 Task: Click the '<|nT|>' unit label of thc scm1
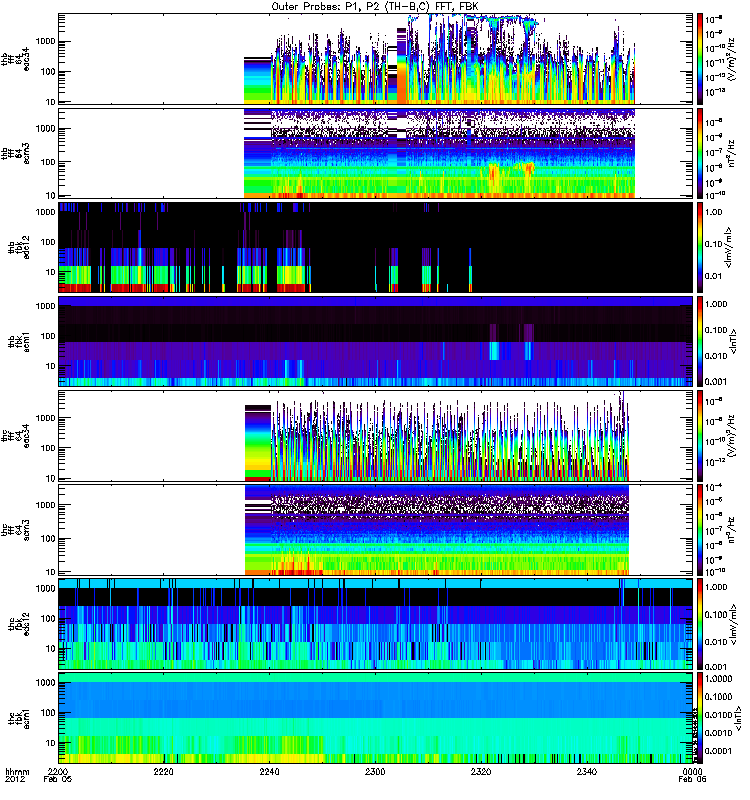coord(738,717)
